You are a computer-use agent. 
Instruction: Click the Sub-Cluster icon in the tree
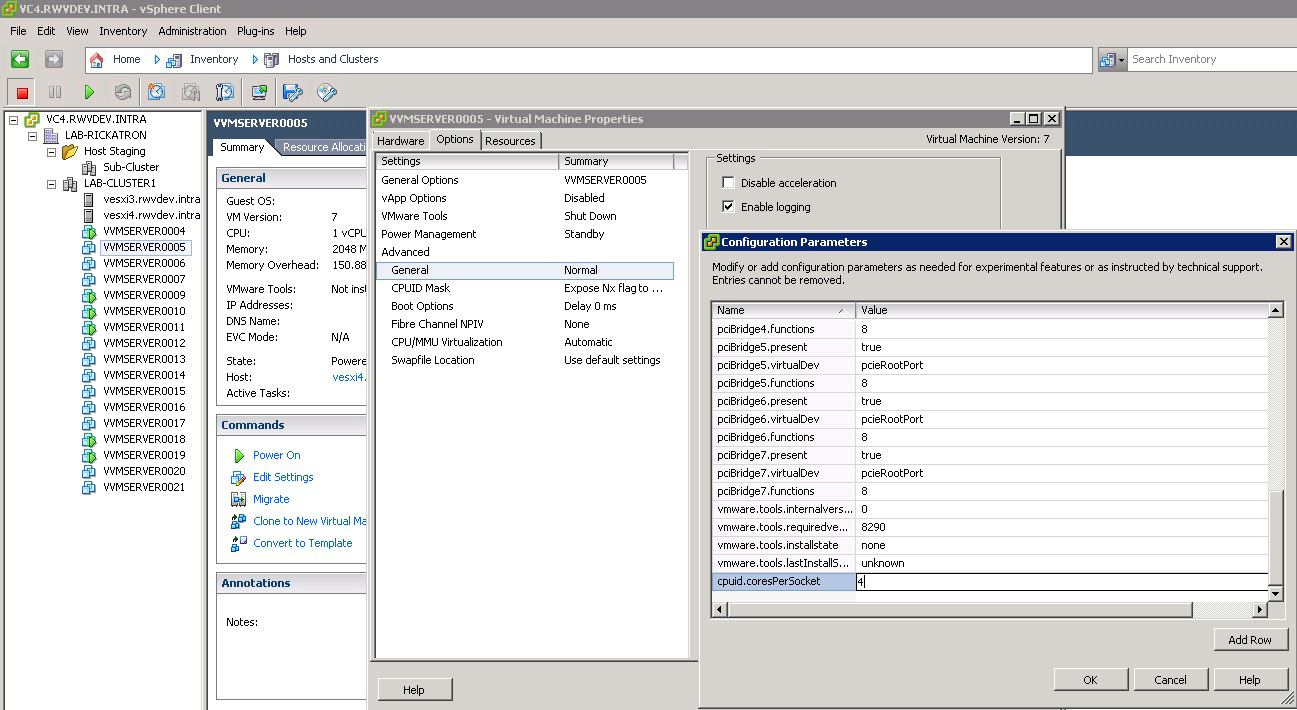click(89, 167)
